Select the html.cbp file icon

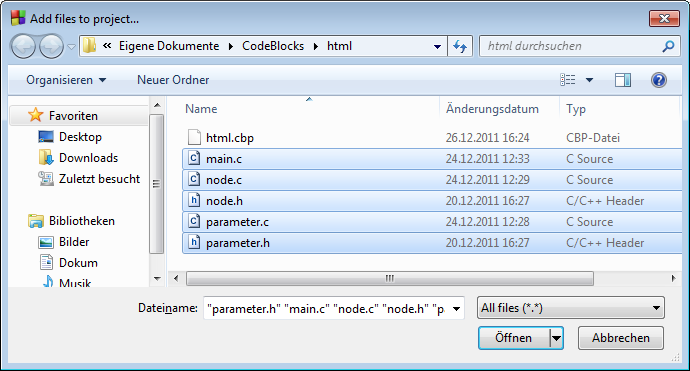point(194,138)
